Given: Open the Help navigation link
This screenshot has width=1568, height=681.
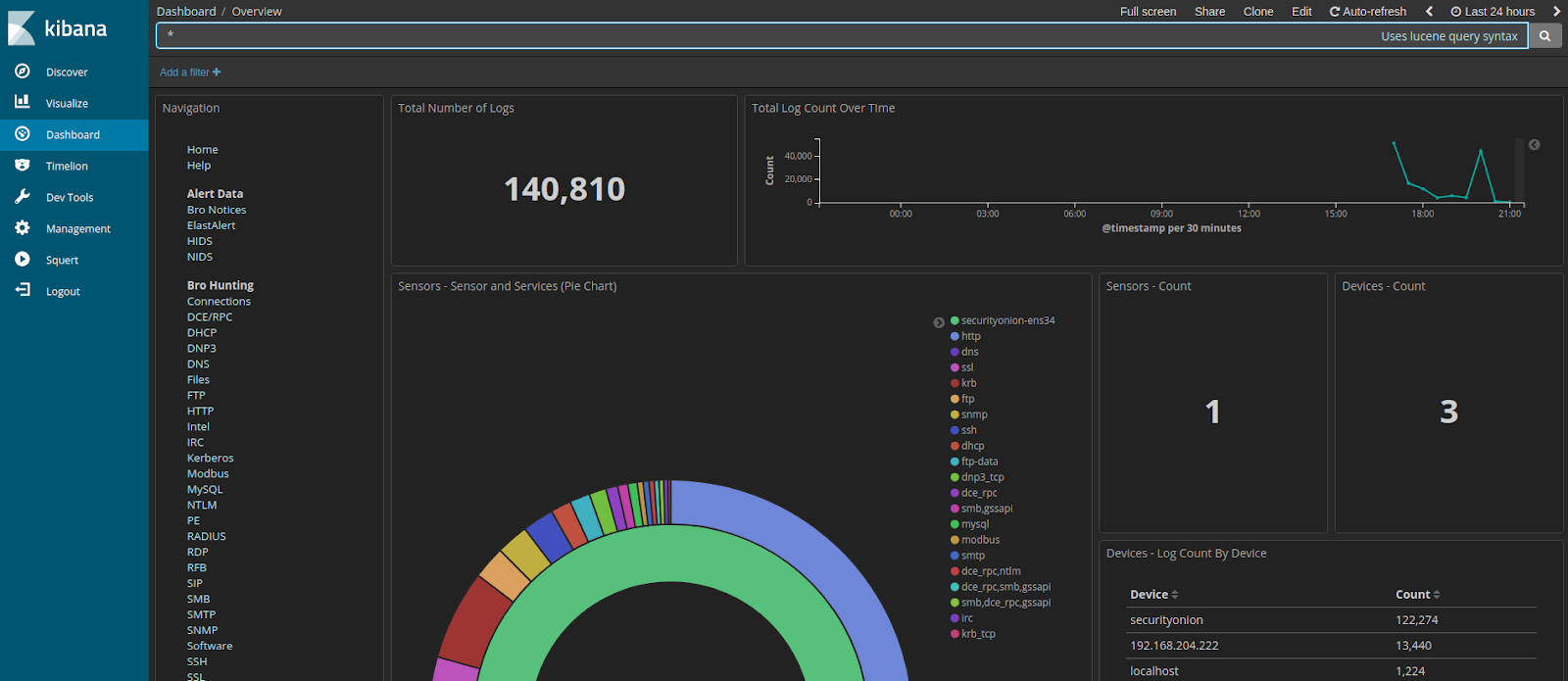Looking at the screenshot, I should tap(199, 166).
